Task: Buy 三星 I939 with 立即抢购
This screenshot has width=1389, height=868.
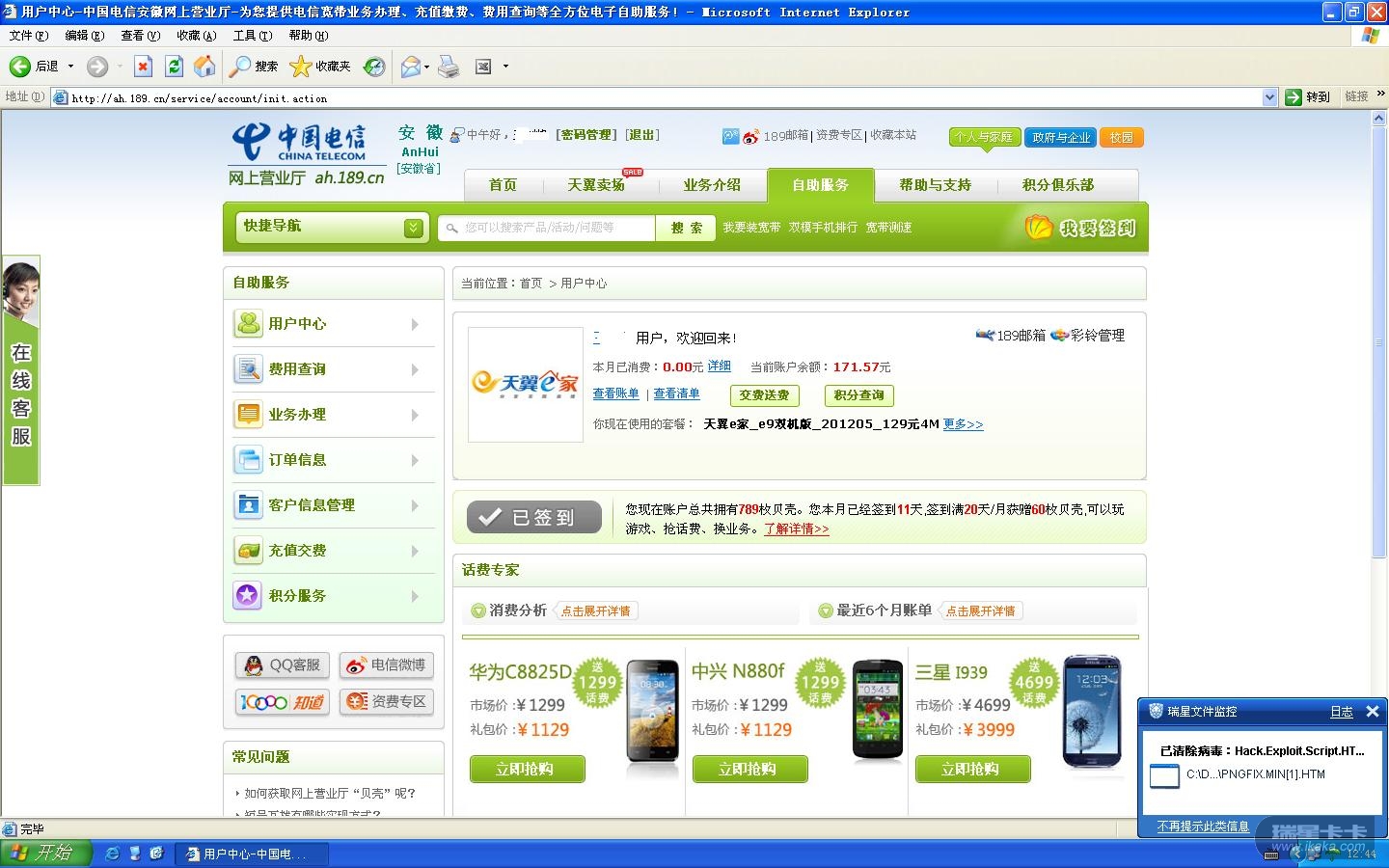Action: click(972, 769)
